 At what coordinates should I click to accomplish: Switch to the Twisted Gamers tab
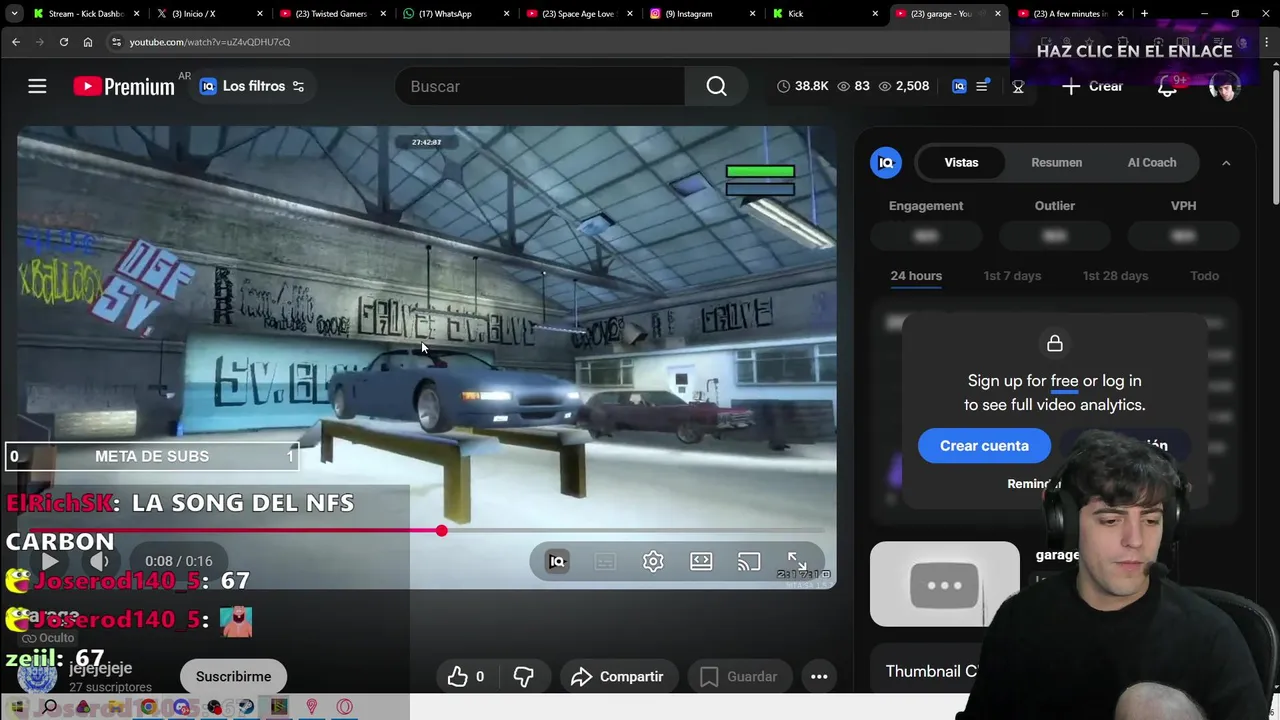[x=332, y=14]
